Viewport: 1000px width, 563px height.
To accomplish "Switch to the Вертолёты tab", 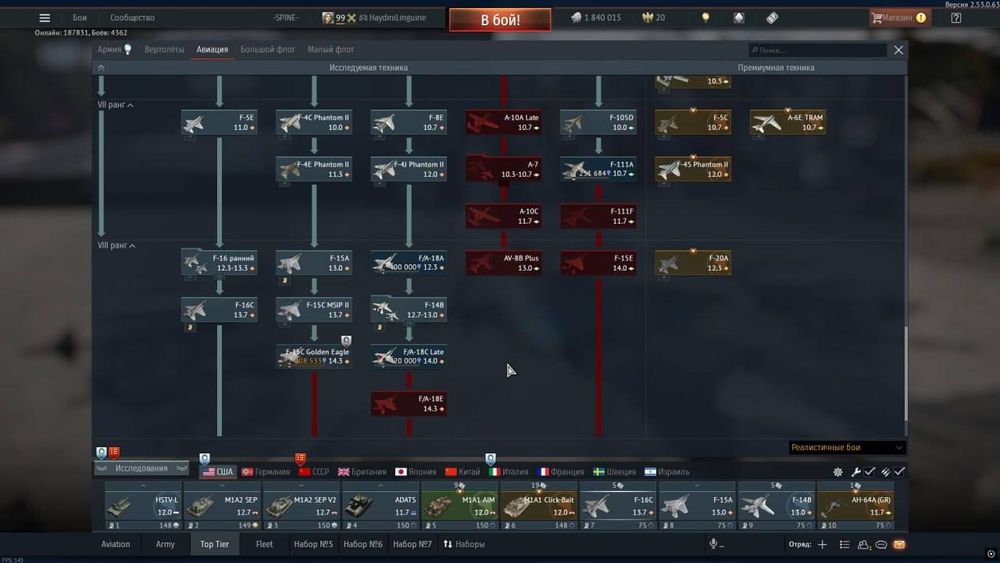I will pos(164,49).
